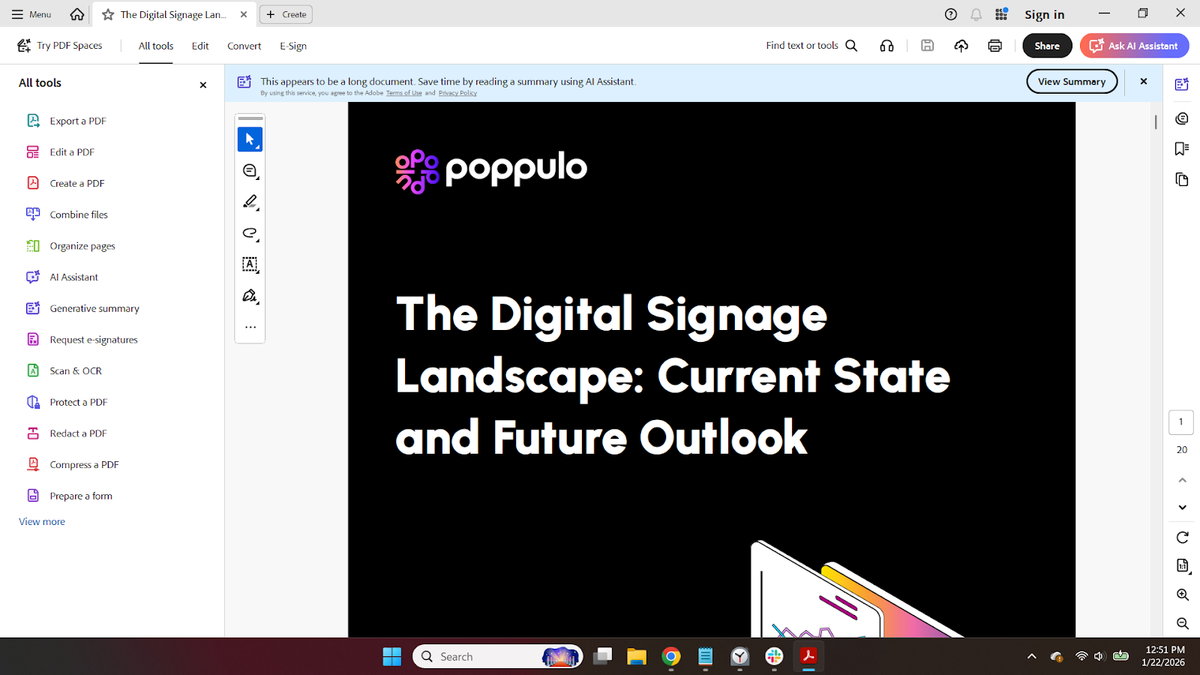
Task: Open the E-Sign tab
Action: tap(293, 46)
